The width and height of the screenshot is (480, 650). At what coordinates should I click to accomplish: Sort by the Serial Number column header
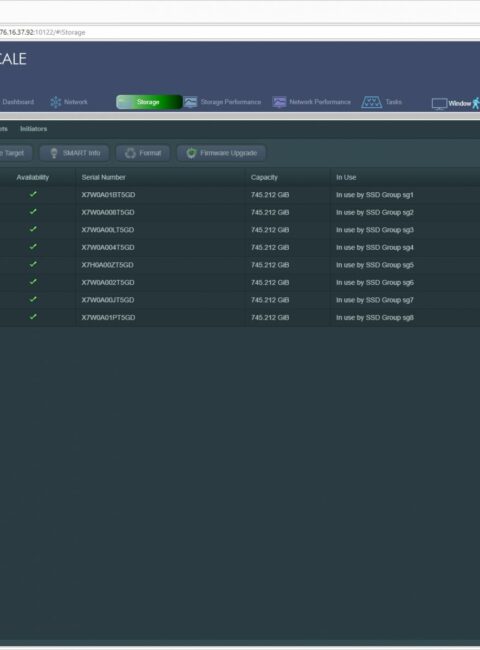click(104, 177)
